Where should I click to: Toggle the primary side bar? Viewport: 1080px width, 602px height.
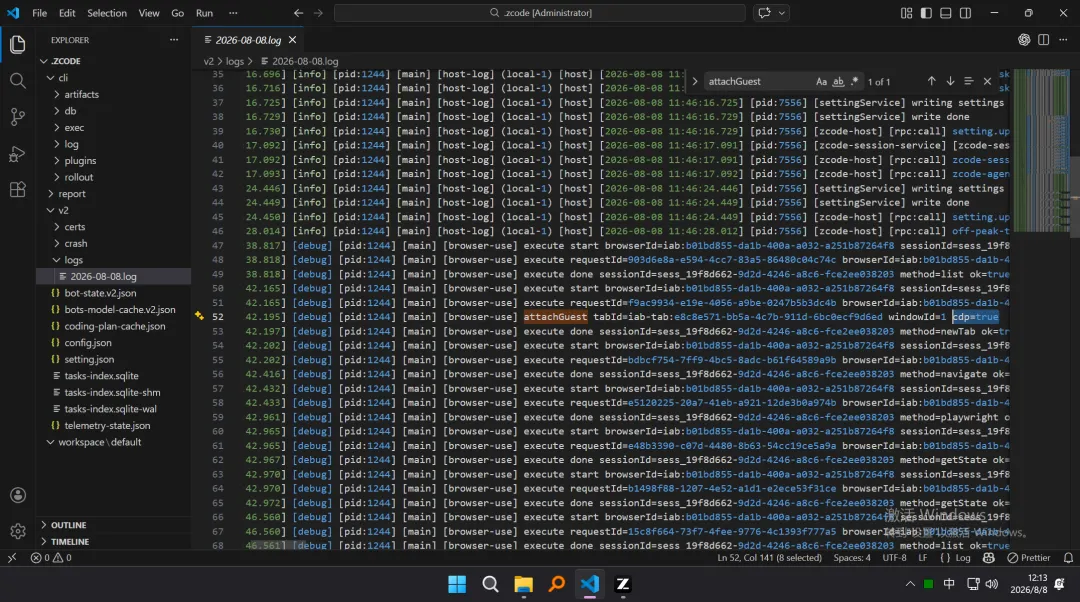click(926, 12)
